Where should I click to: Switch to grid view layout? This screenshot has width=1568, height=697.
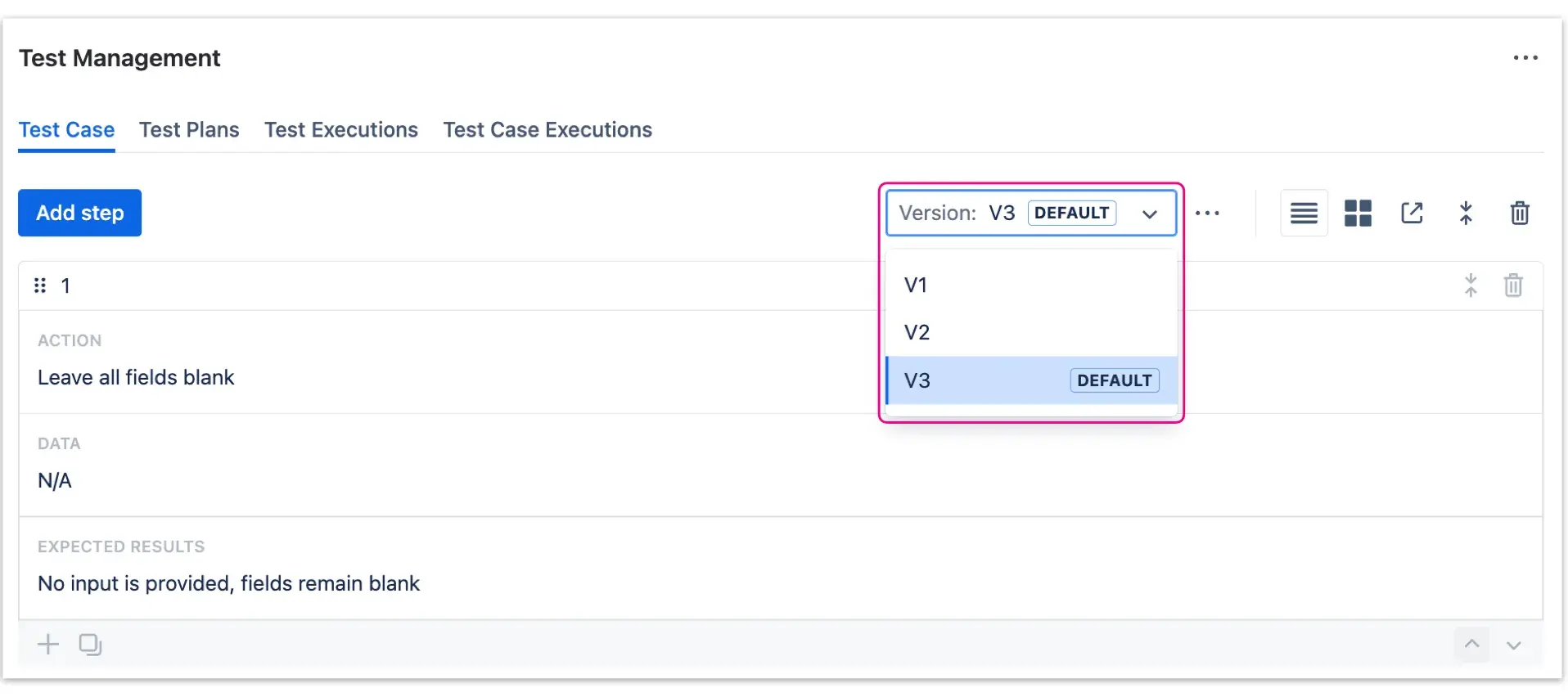(x=1357, y=213)
